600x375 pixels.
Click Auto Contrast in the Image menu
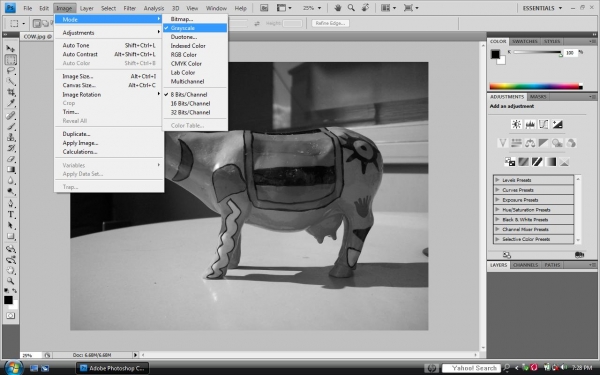pyautogui.click(x=109, y=54)
